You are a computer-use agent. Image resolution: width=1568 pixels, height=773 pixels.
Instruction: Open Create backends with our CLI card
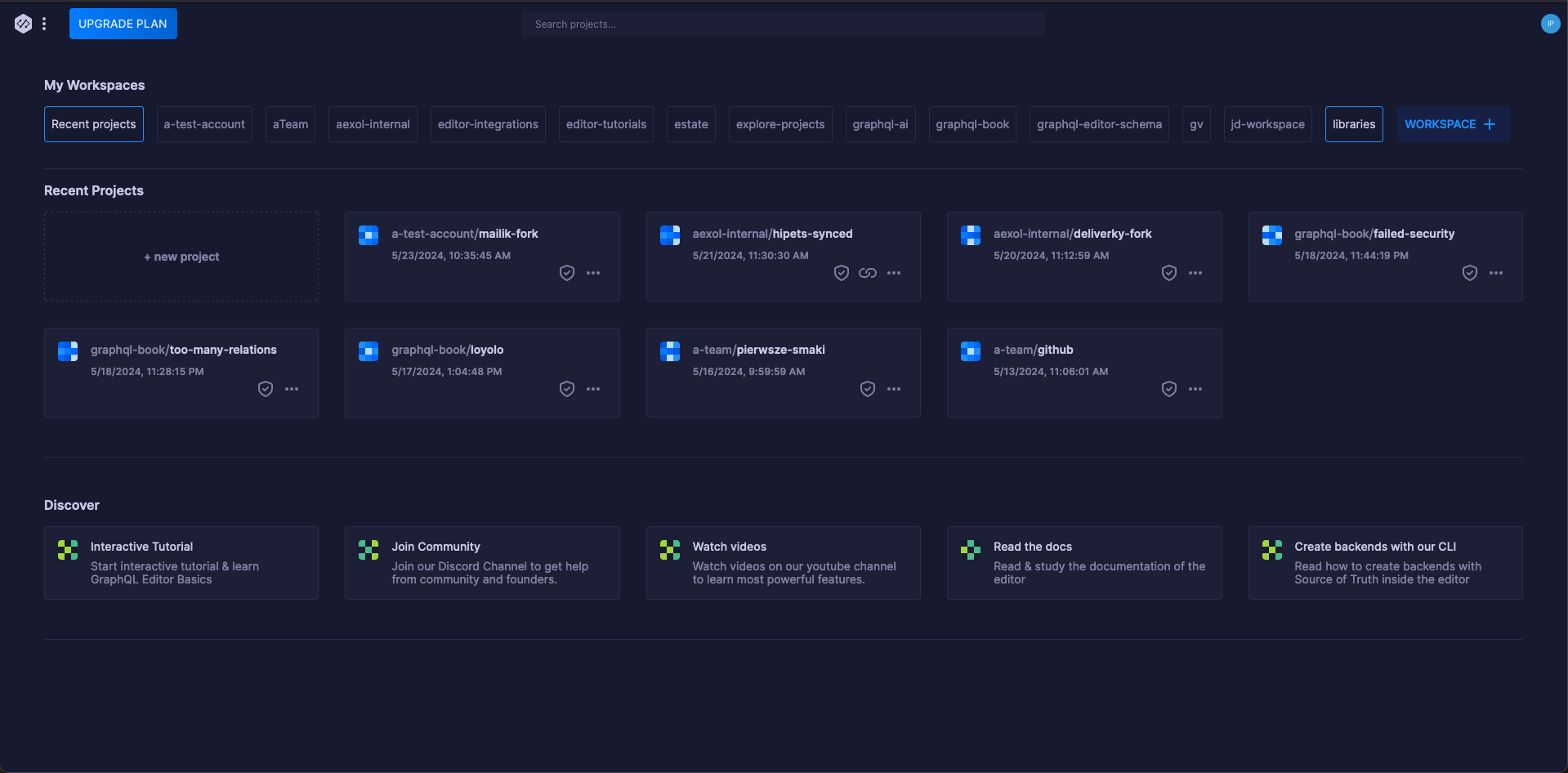pyautogui.click(x=1386, y=563)
